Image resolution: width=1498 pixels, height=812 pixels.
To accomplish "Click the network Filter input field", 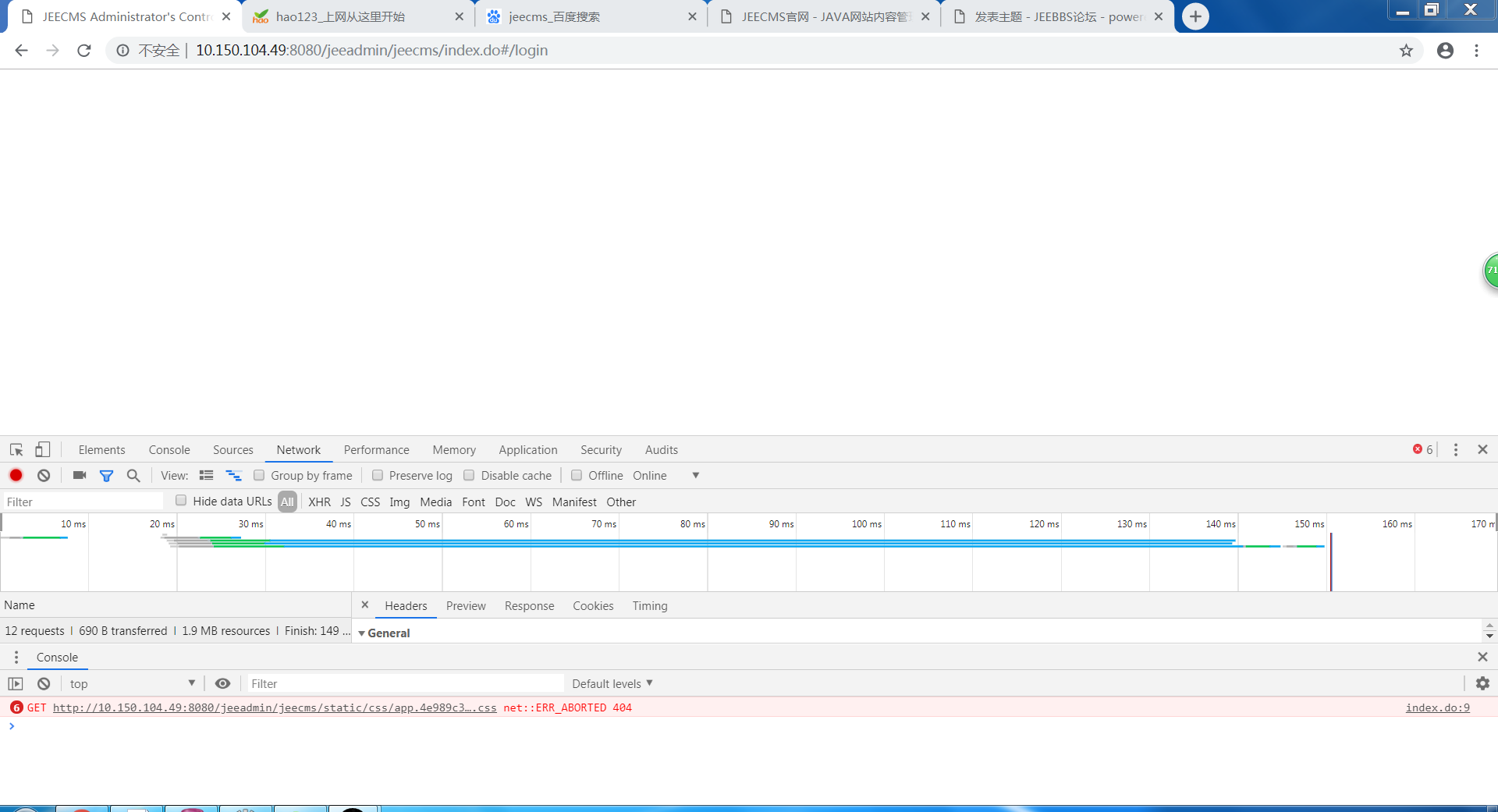I will [x=83, y=502].
